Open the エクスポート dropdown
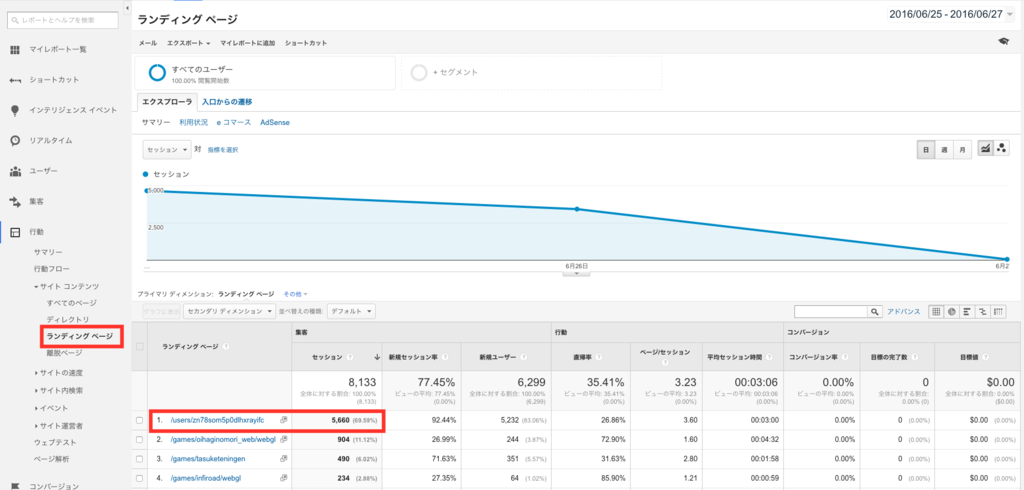This screenshot has height=490, width=1024. point(188,43)
